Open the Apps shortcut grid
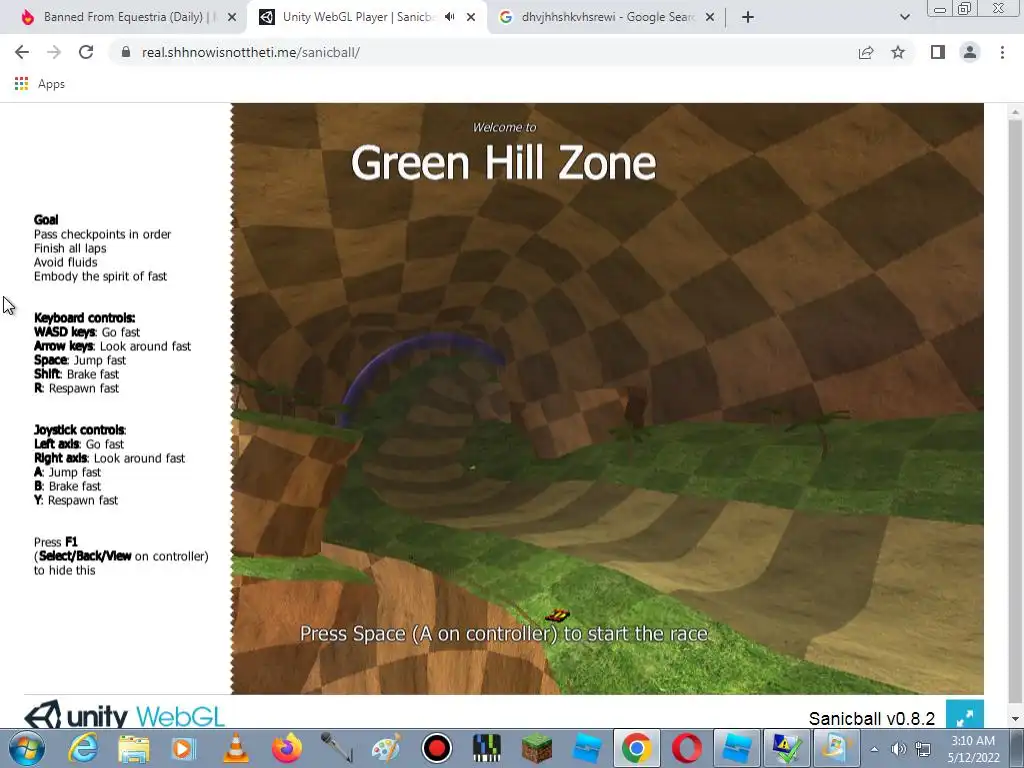 tap(22, 84)
